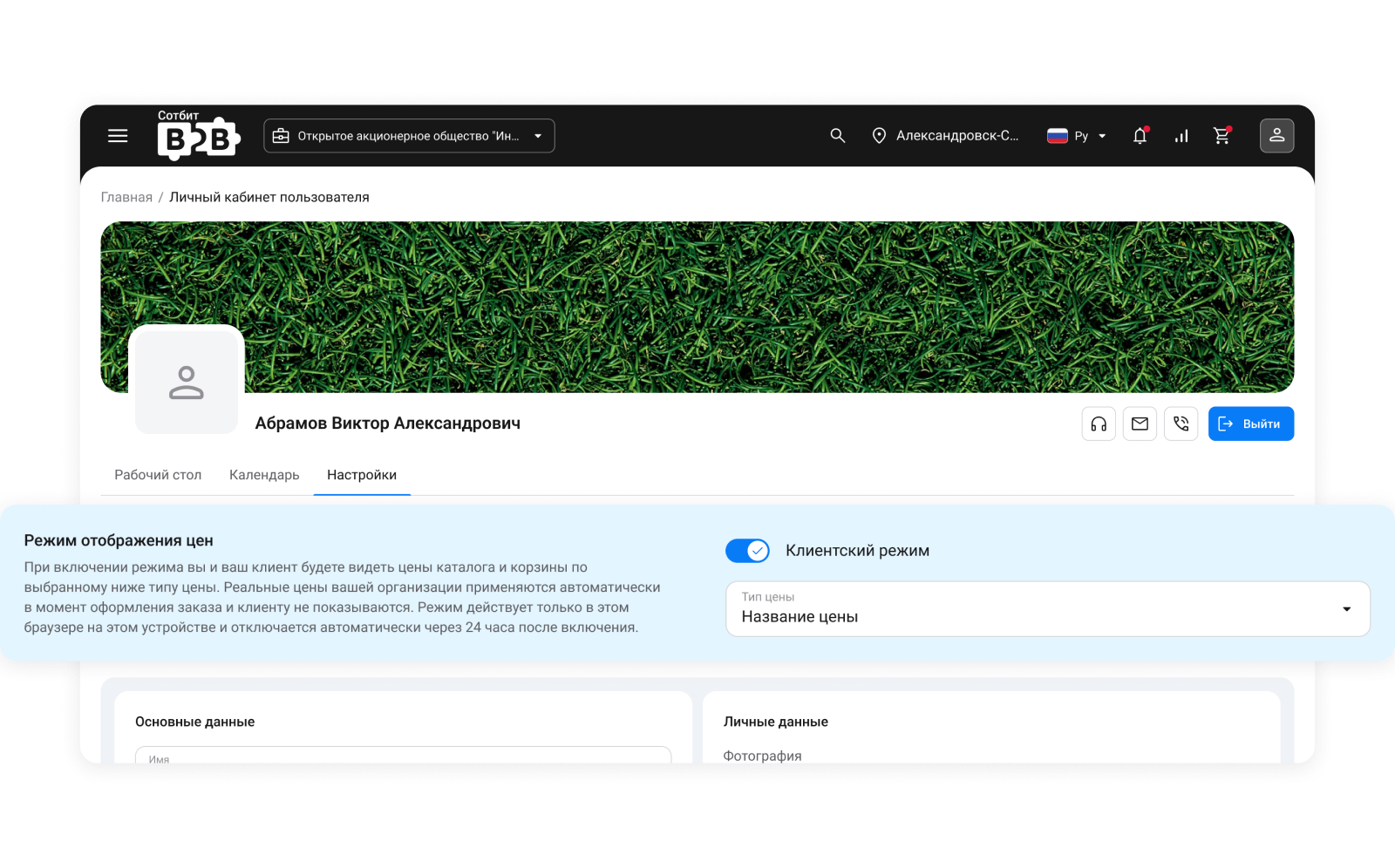Open the organization selector dropdown
Viewport: 1395px width, 868px height.
[x=409, y=136]
